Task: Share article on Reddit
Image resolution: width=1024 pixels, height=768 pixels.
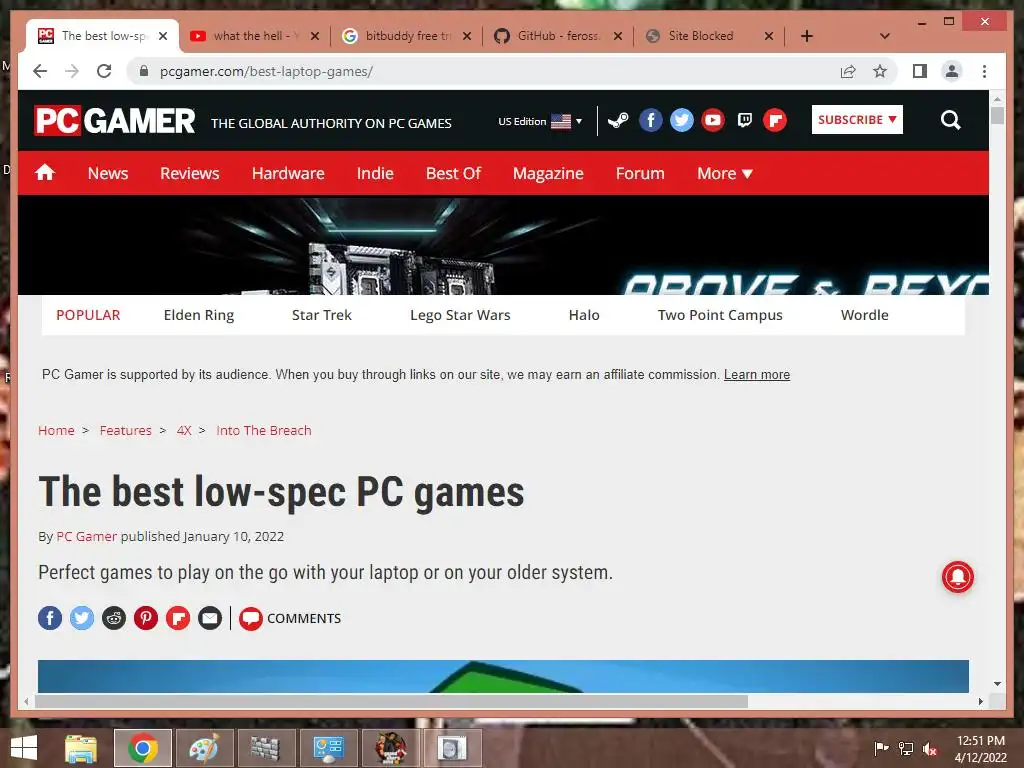Action: click(x=114, y=618)
